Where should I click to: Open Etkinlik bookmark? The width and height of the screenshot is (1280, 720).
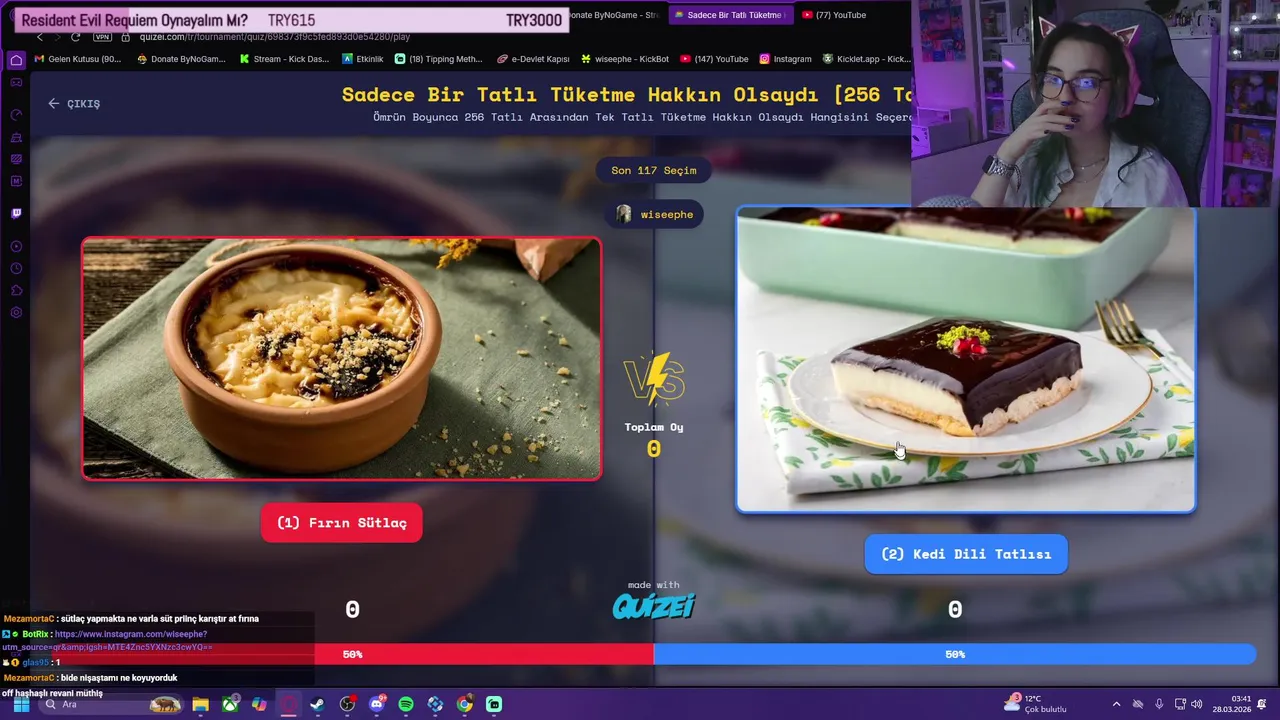(362, 59)
